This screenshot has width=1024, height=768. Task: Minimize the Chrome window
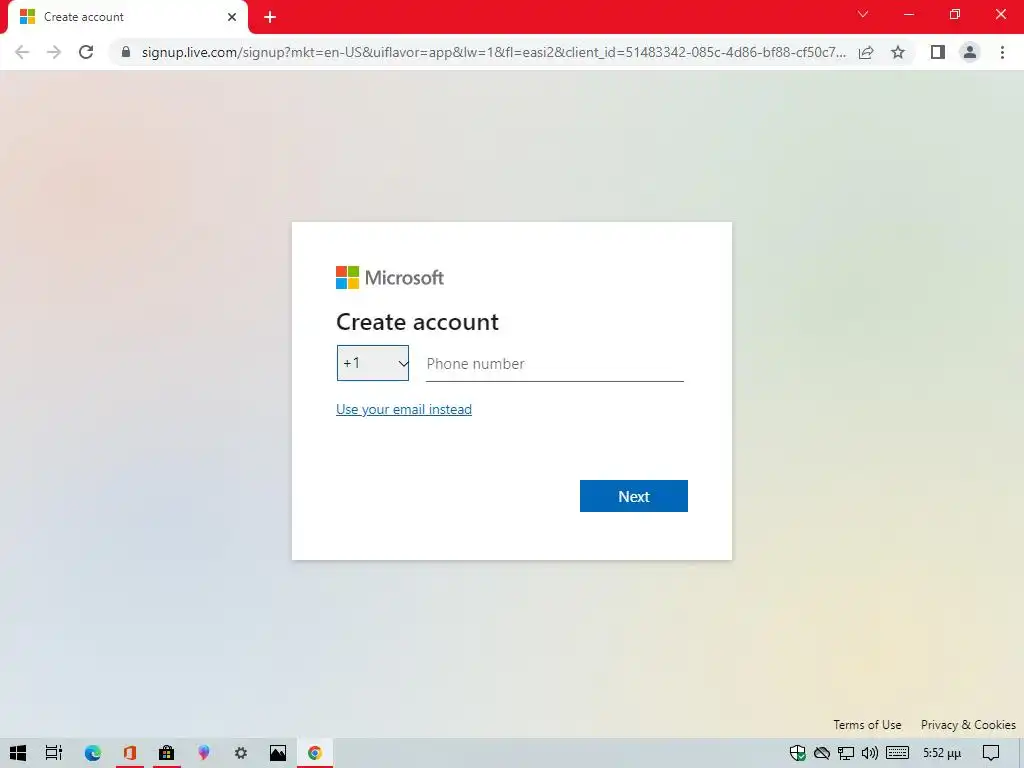908,14
